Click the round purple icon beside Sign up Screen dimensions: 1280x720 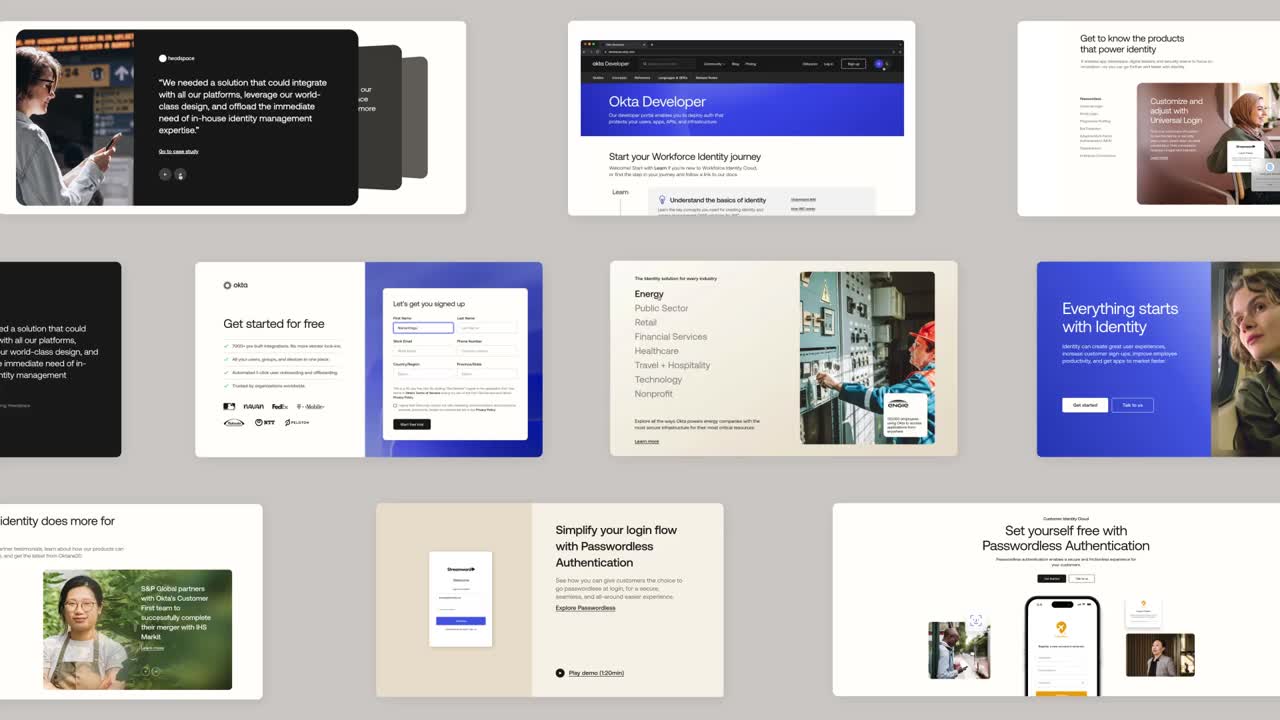point(879,63)
